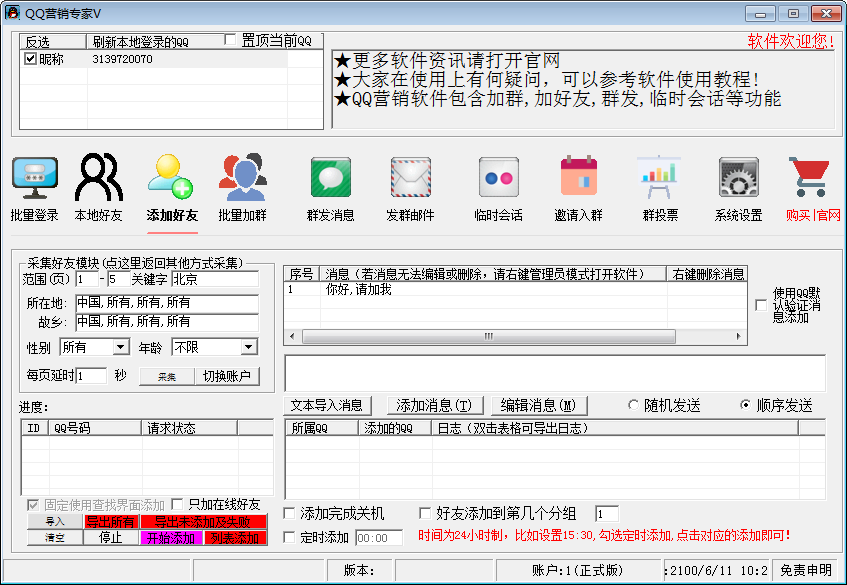Click the 停止 button
The height and width of the screenshot is (585, 847).
coord(111,538)
